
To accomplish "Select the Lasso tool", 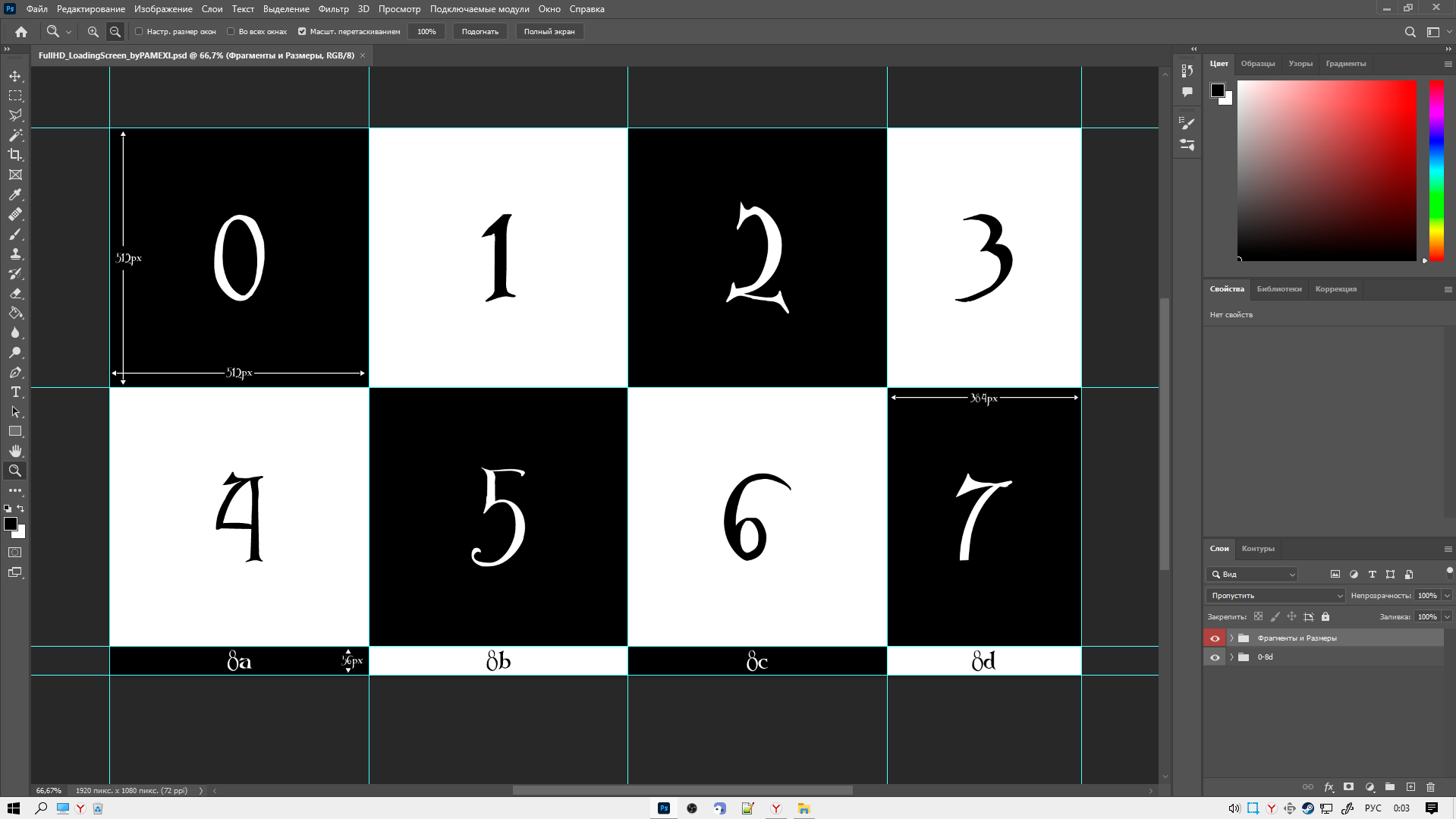I will pos(15,115).
